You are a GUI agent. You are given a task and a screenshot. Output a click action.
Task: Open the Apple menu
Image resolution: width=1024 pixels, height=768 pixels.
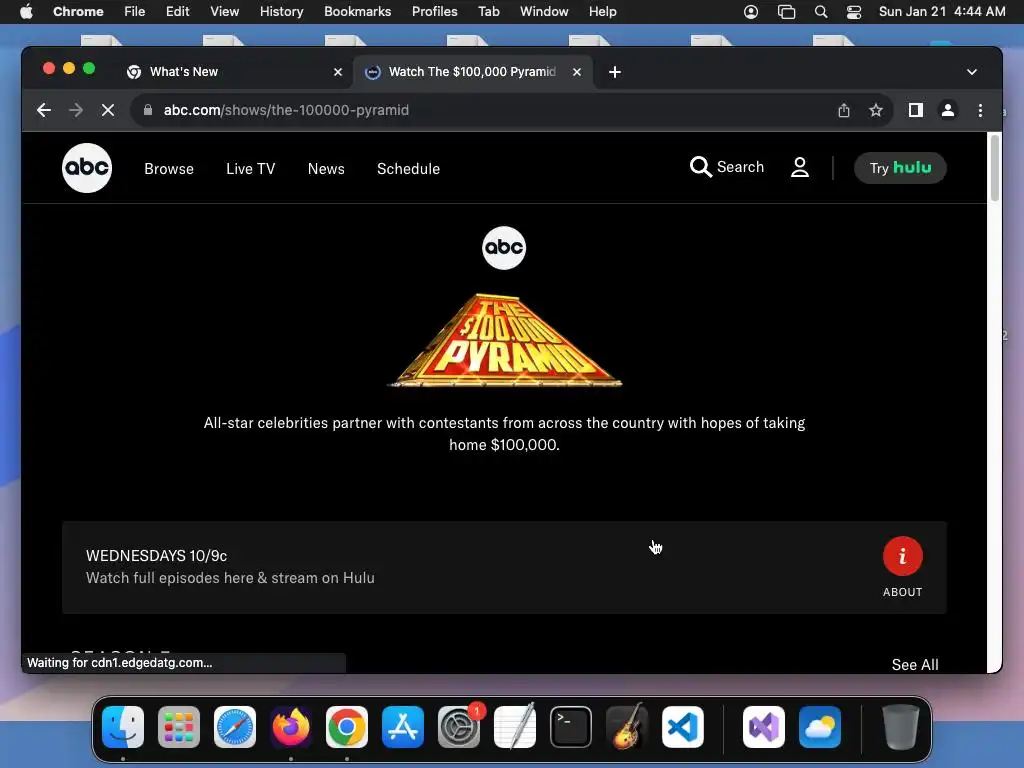(26, 11)
